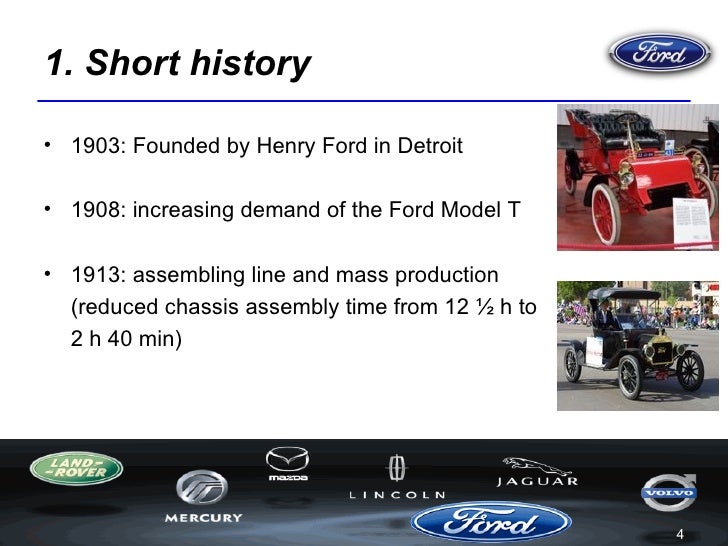Viewport: 728px width, 546px height.
Task: Click the Lincoln logo in the footer
Action: point(397,477)
